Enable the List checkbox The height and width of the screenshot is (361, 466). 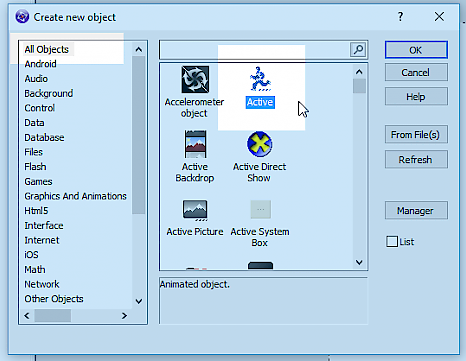pyautogui.click(x=392, y=242)
